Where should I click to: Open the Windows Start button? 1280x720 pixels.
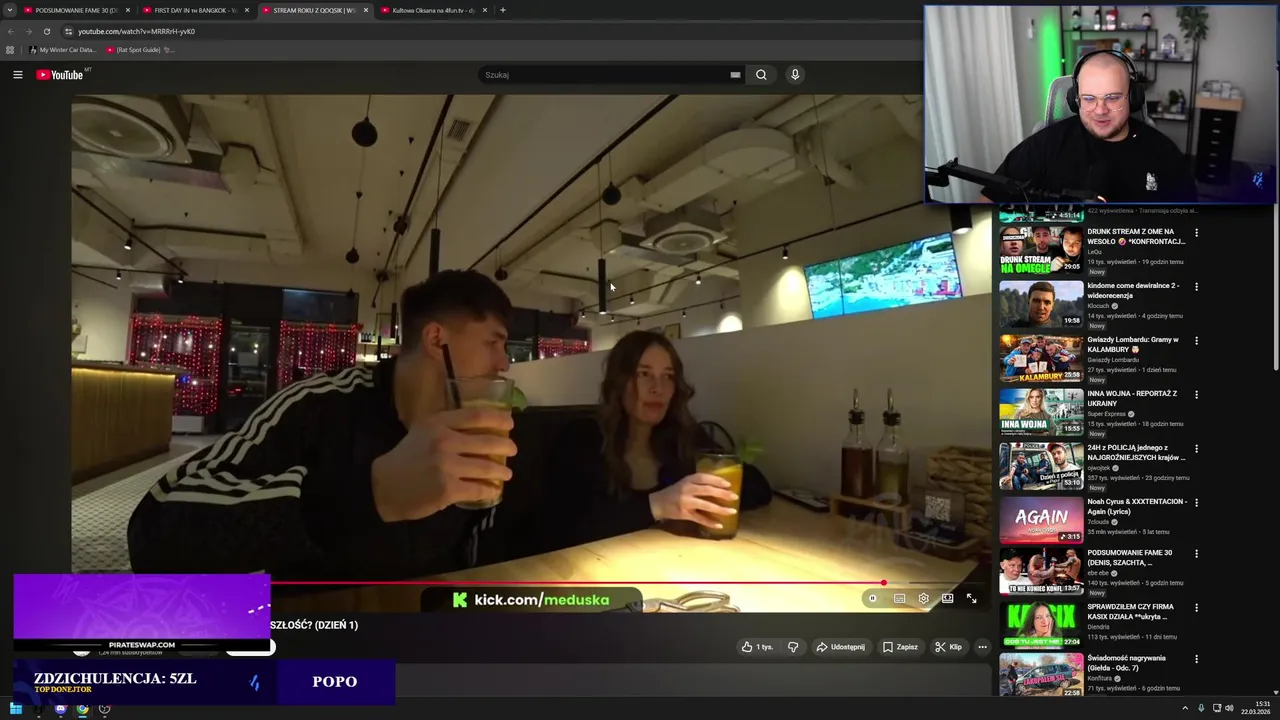tap(15, 709)
